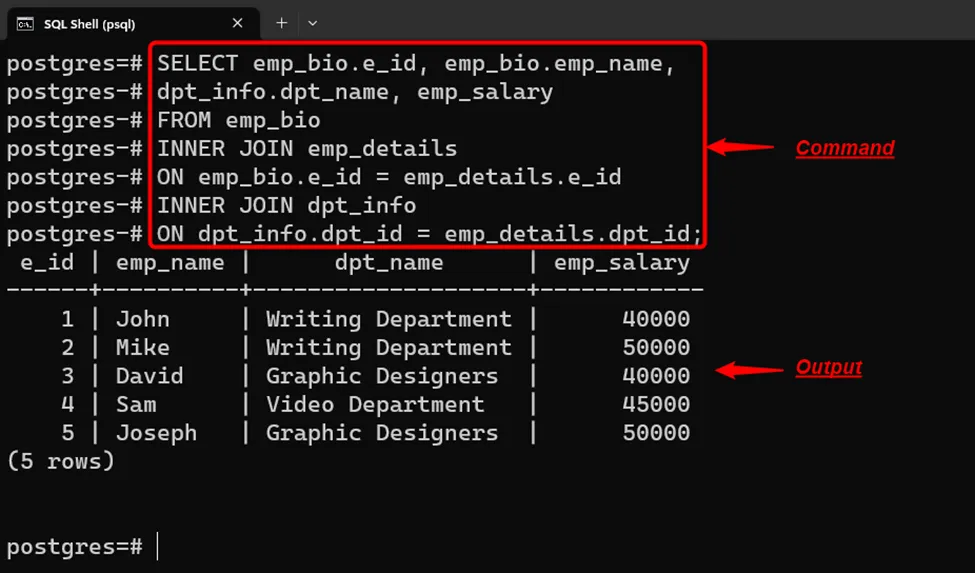Click the 'FROM emp_bio' command line

coord(239,120)
